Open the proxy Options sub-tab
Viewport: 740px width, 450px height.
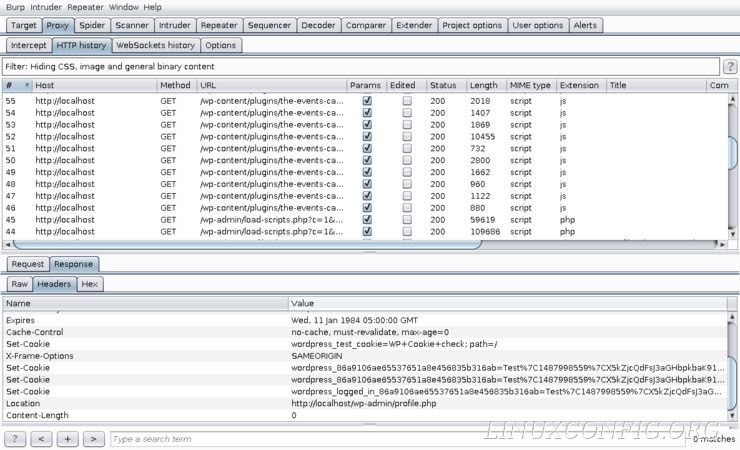pos(220,45)
